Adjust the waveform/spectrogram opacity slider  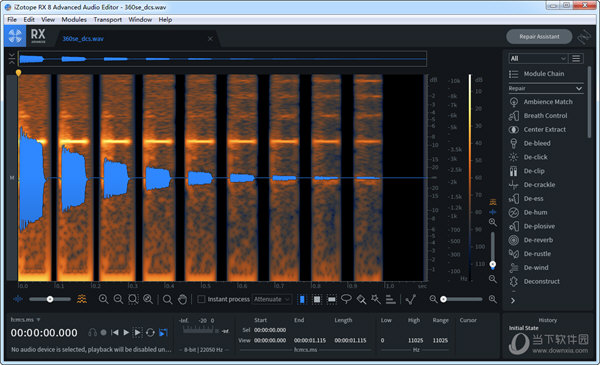50,299
